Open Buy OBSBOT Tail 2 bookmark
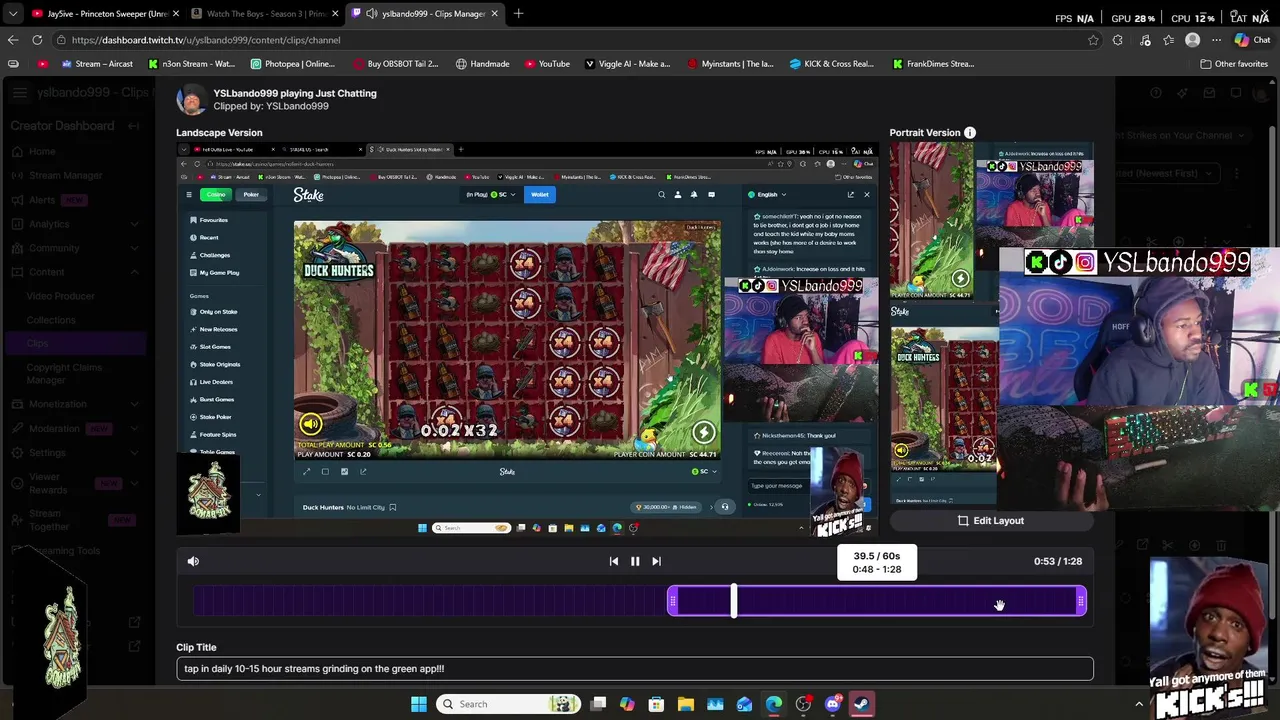Screen dimensions: 1280x720 (x=394, y=64)
